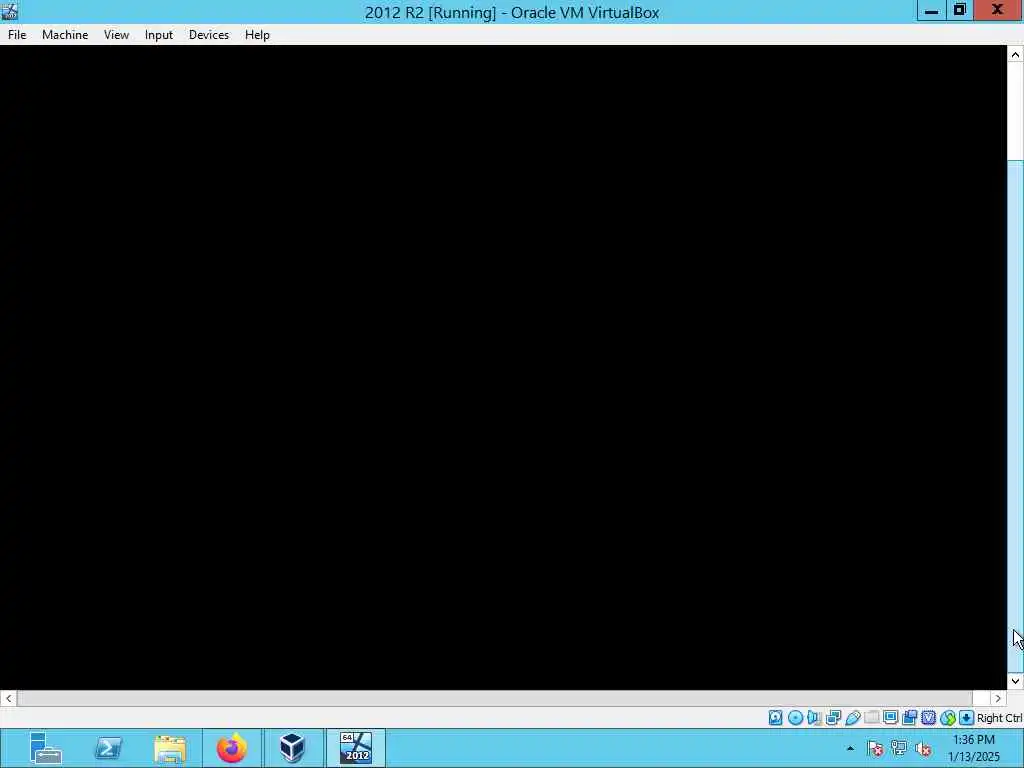
Task: Open the Help menu
Action: [x=257, y=35]
